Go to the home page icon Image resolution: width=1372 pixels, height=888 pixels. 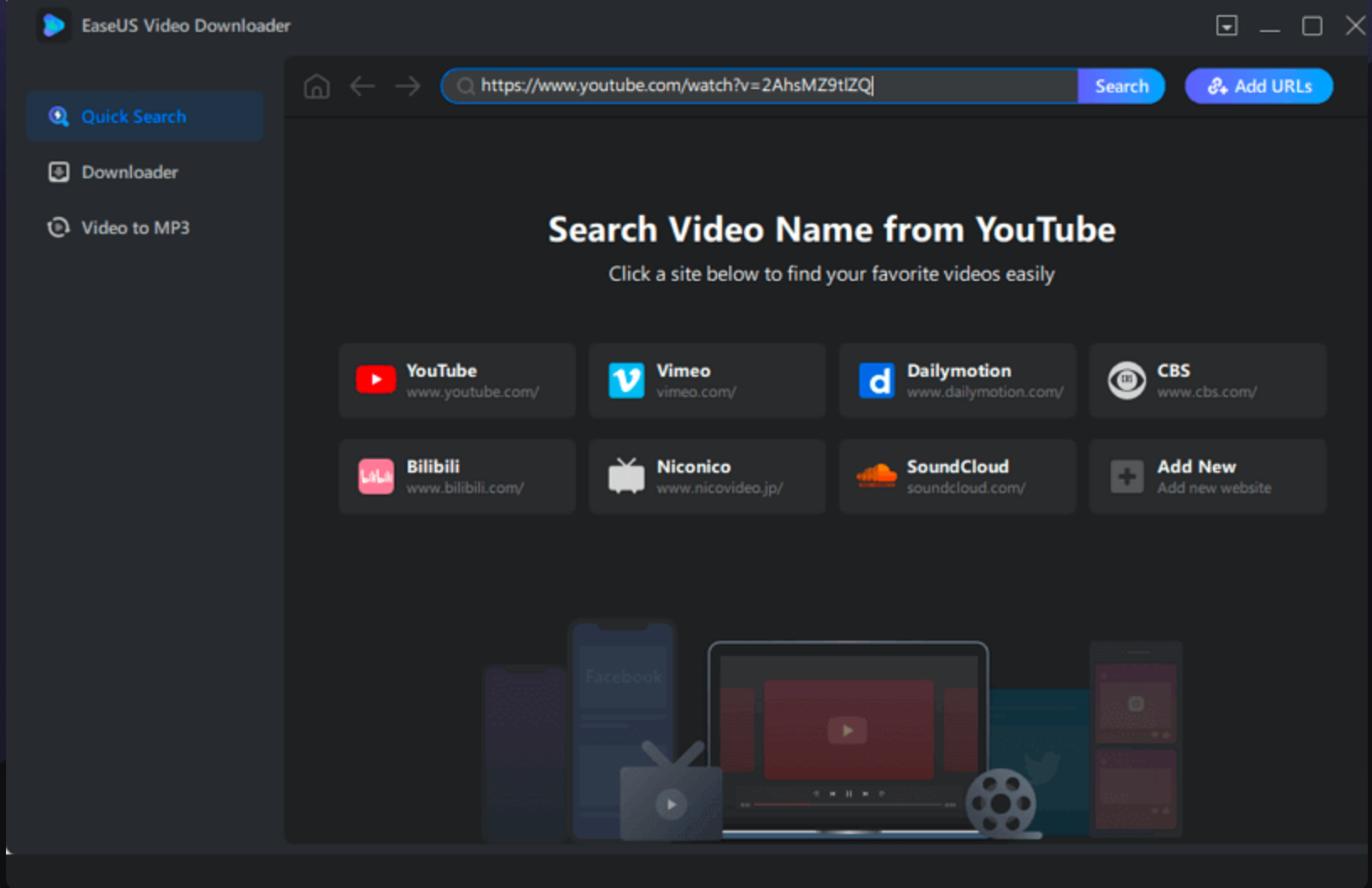[x=317, y=86]
